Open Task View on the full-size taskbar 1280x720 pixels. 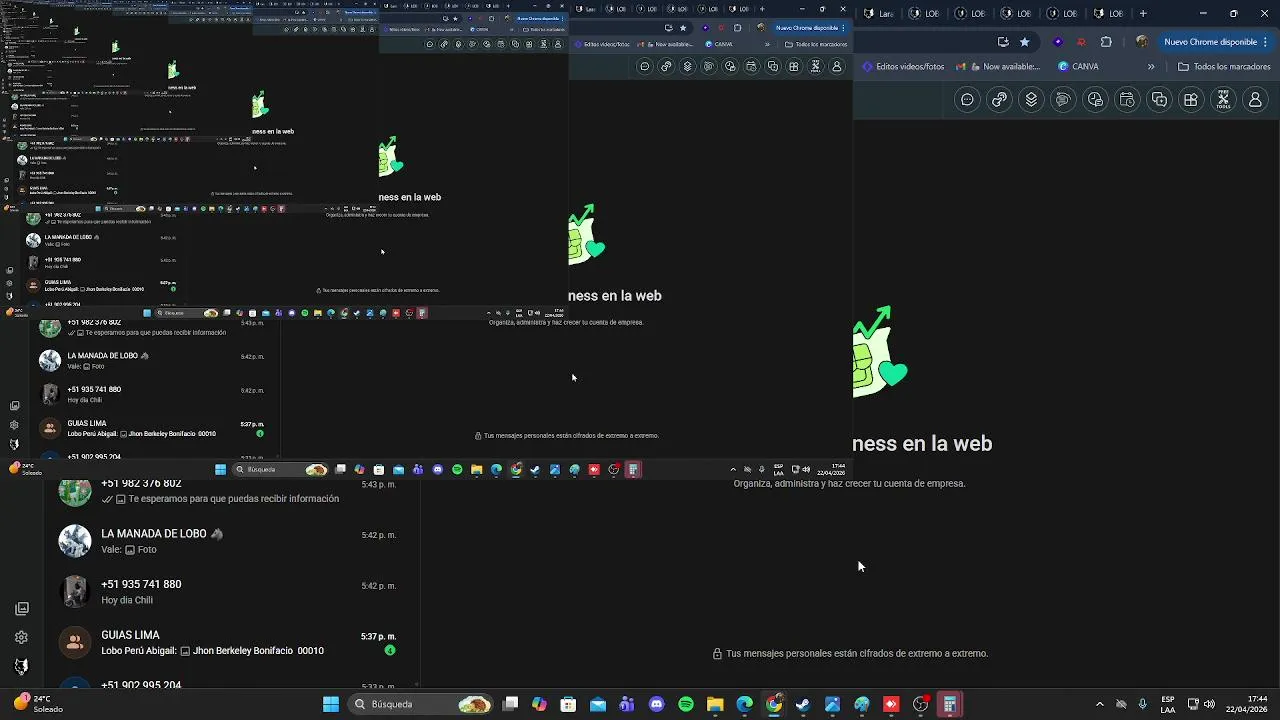pos(510,704)
